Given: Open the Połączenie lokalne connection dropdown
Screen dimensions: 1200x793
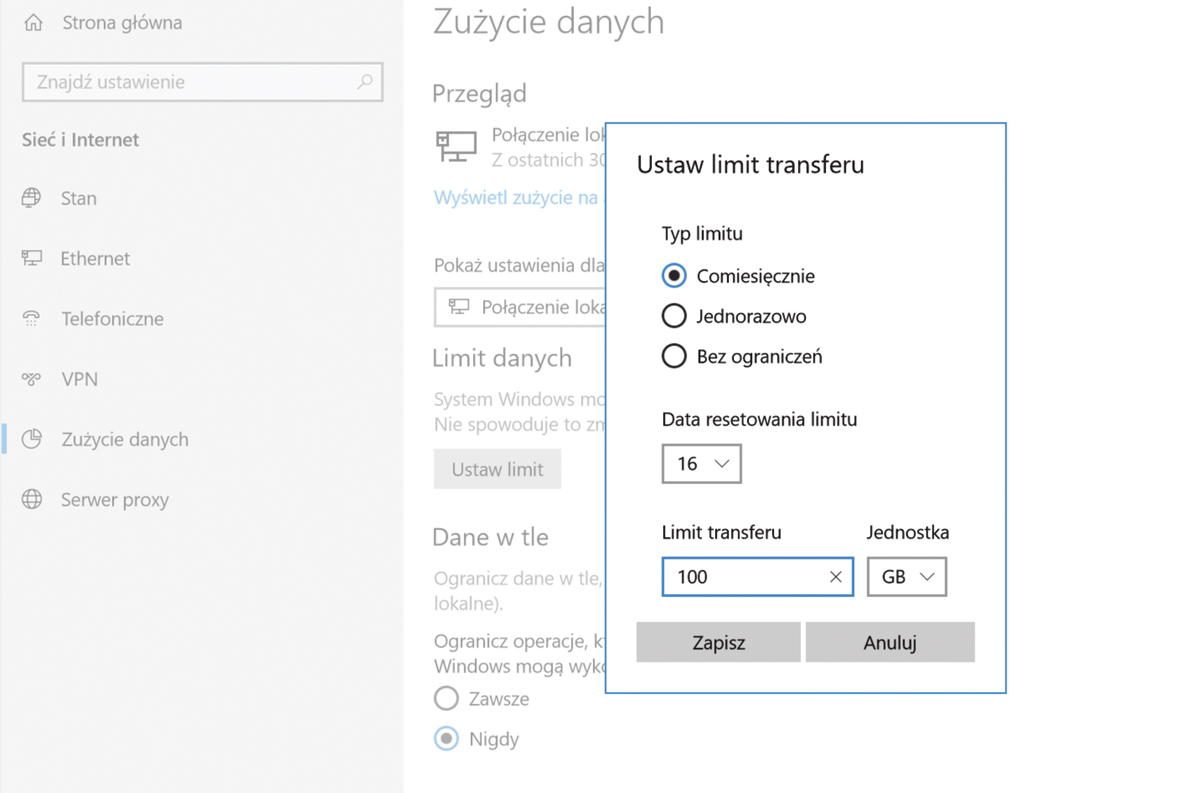Looking at the screenshot, I should click(520, 307).
